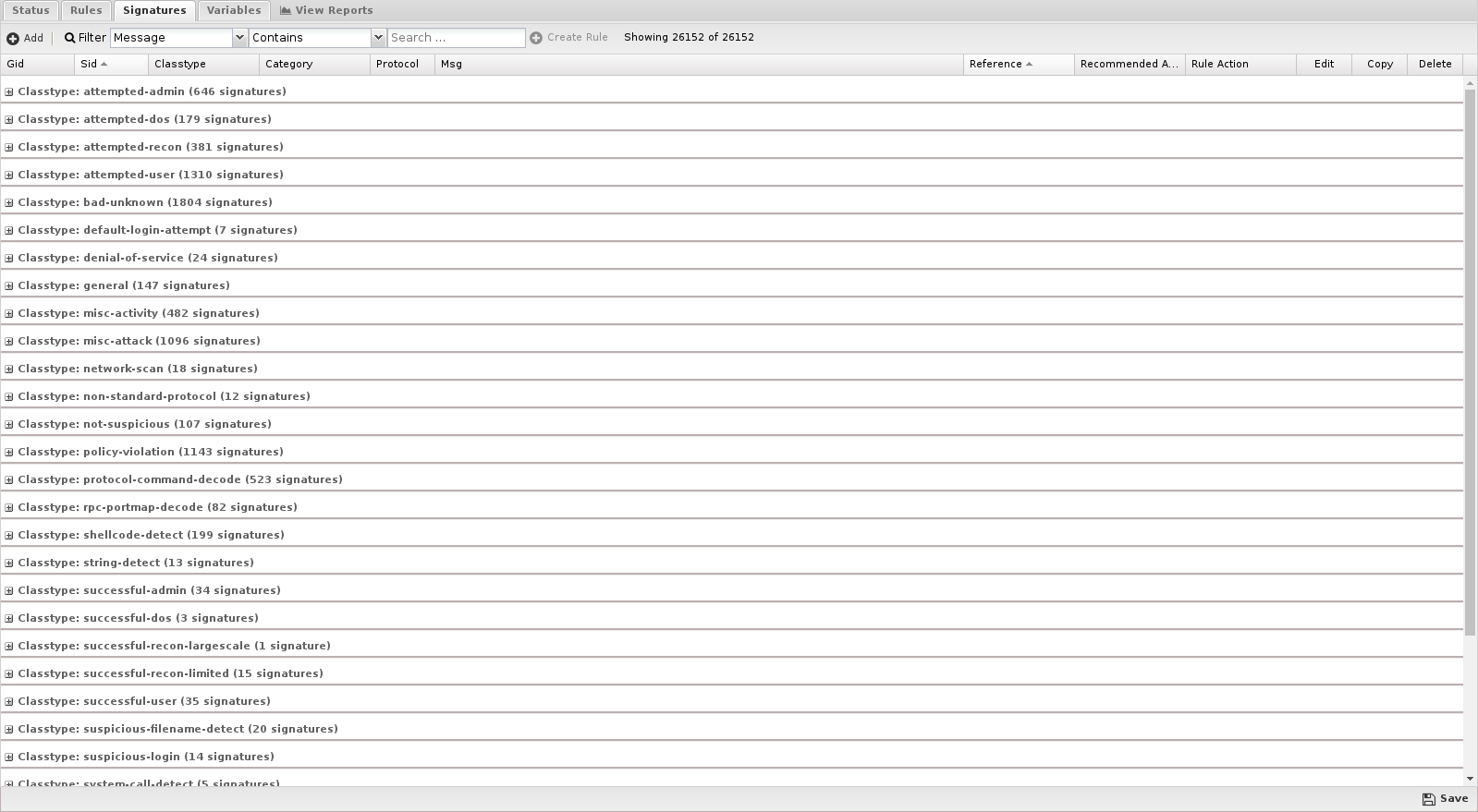Expand Classtype successful-user group
Image resolution: width=1478 pixels, height=812 pixels.
click(x=9, y=701)
